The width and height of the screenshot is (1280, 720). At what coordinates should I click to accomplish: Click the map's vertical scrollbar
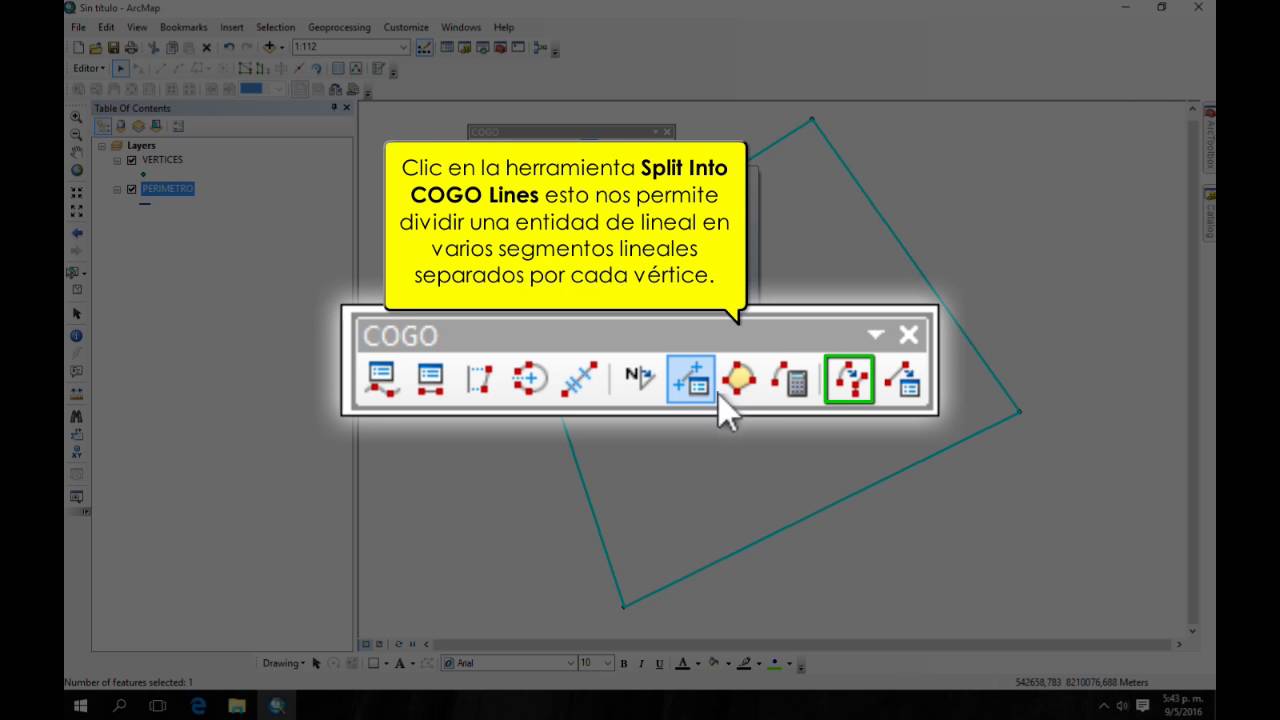(1191, 370)
